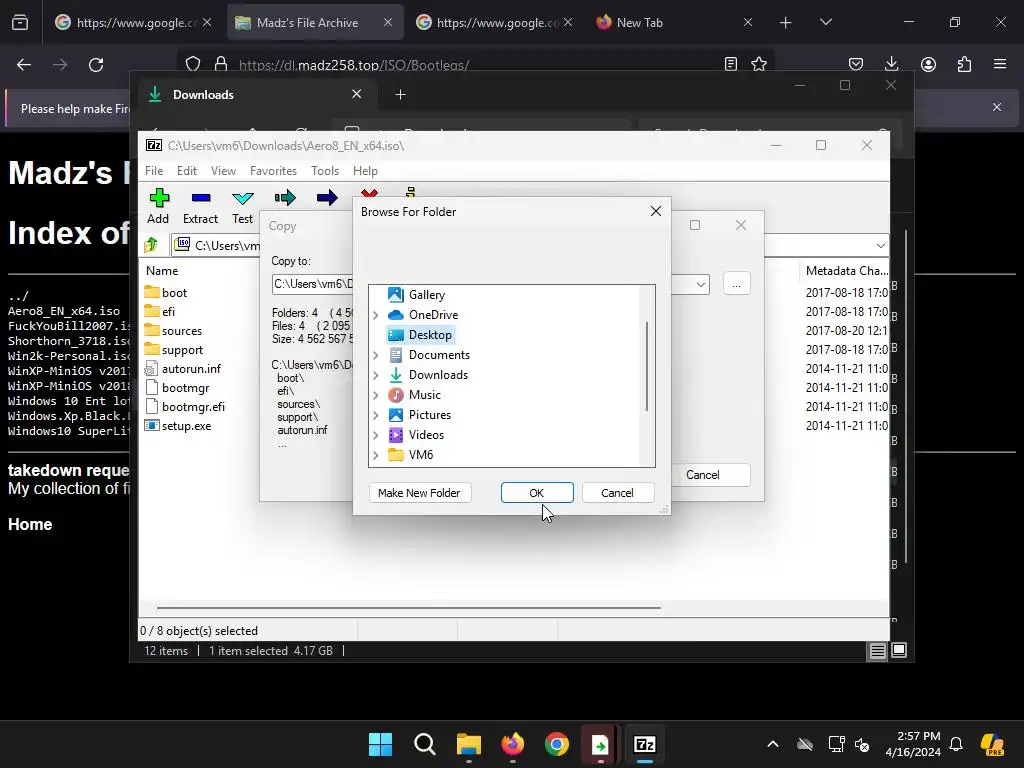The width and height of the screenshot is (1024, 768).
Task: Open the File menu in 7-Zip
Action: (x=154, y=170)
